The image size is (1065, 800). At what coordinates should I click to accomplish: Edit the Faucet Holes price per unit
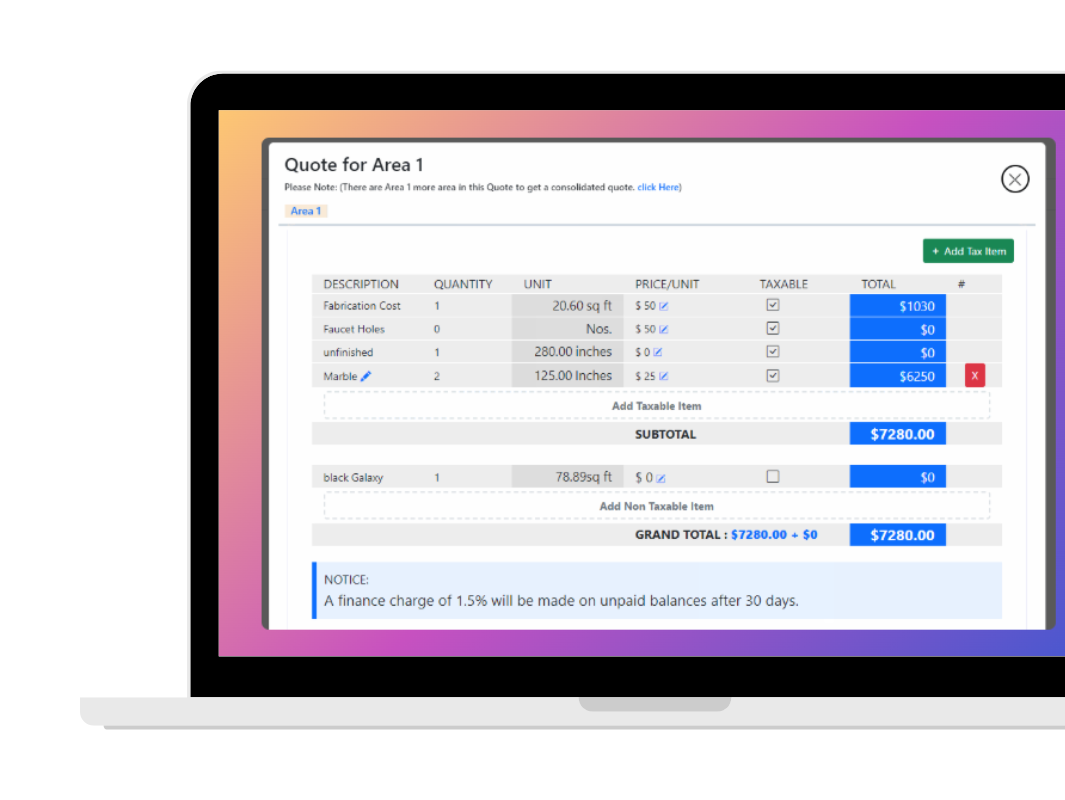663,329
